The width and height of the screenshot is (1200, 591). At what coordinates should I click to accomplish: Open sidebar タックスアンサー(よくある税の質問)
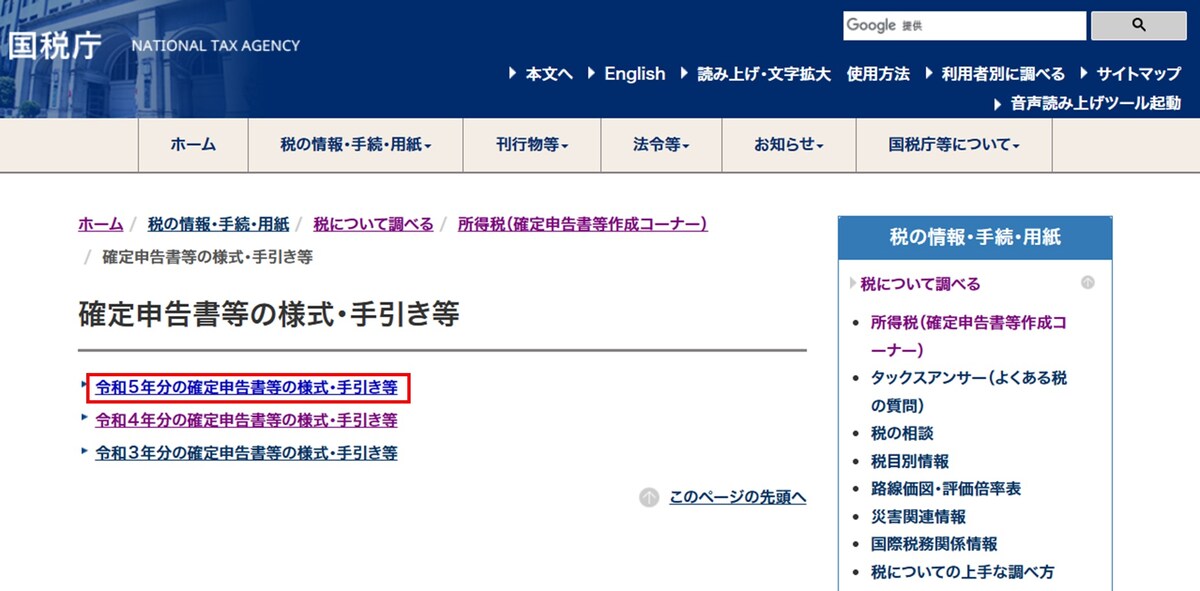coord(969,392)
